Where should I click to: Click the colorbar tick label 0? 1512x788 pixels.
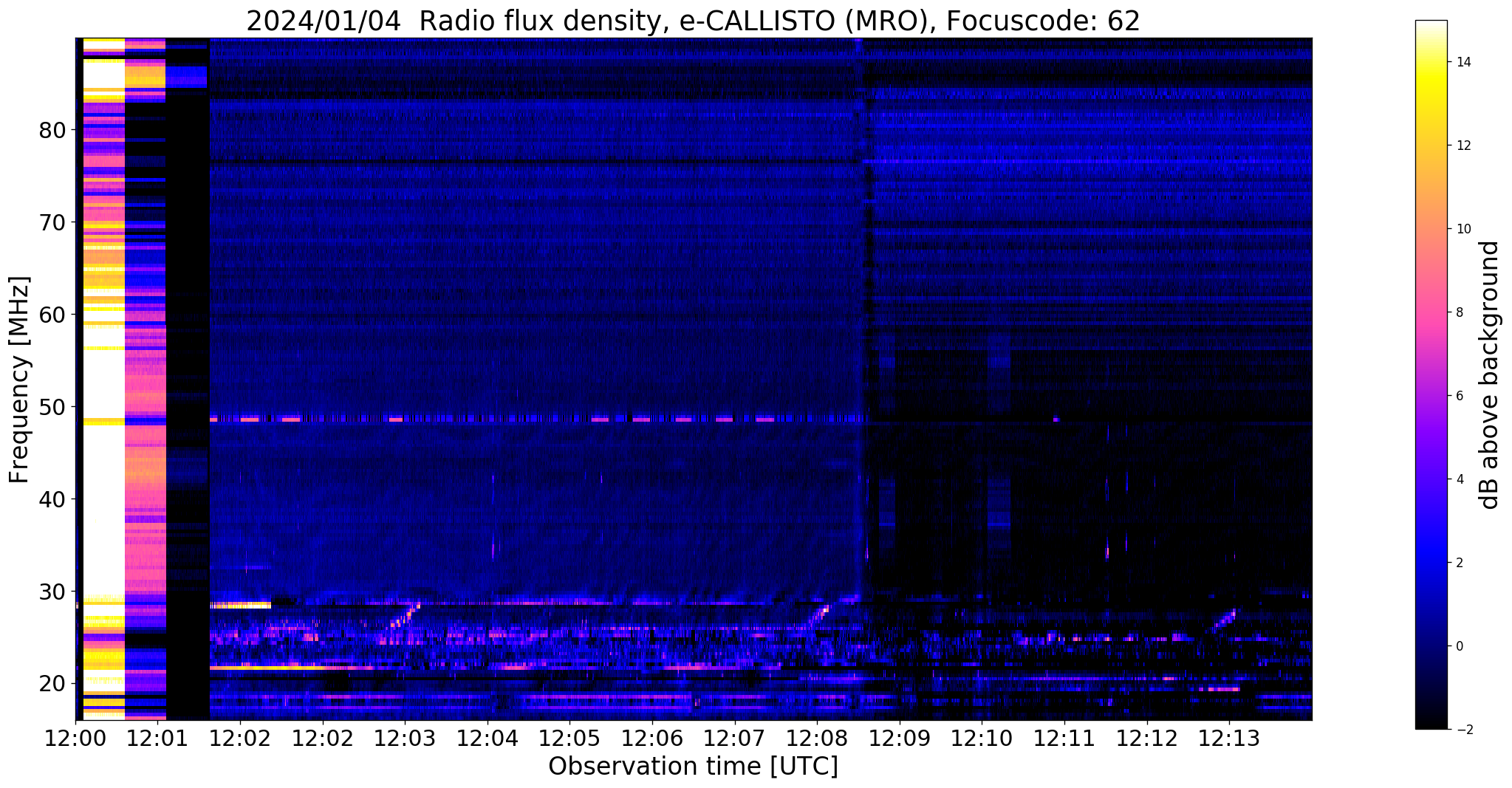click(x=1459, y=646)
